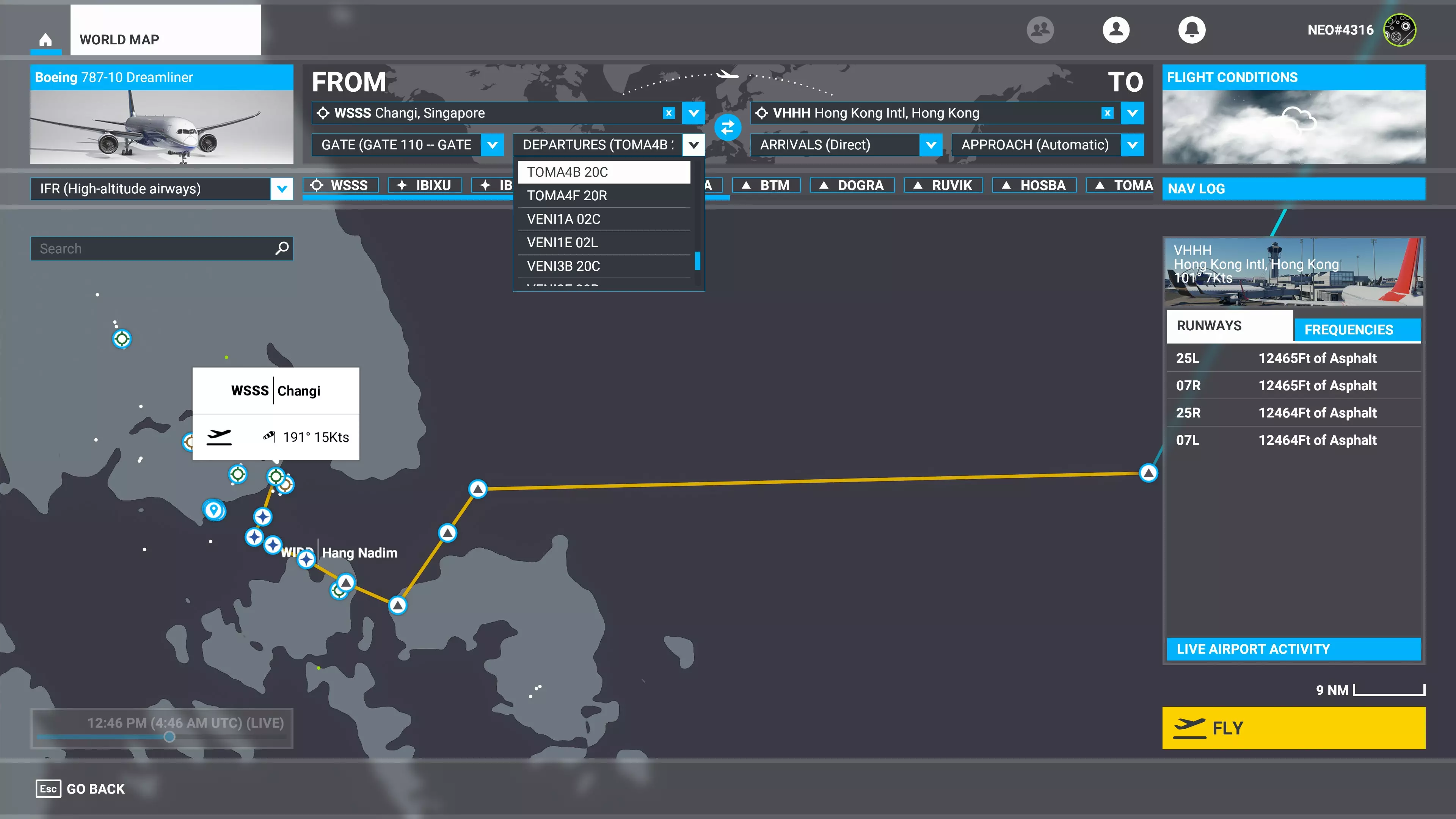Open the friends group icon
Viewport: 1456px width, 819px height.
[x=1040, y=30]
